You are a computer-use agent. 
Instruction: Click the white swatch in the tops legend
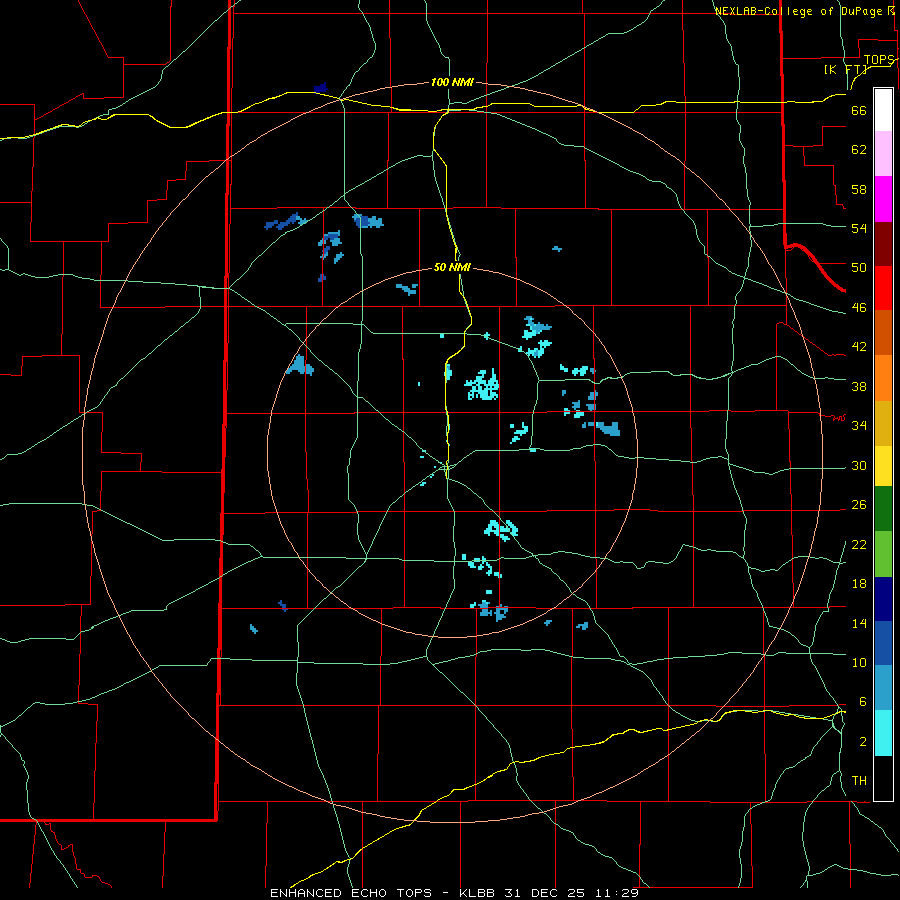(x=883, y=110)
